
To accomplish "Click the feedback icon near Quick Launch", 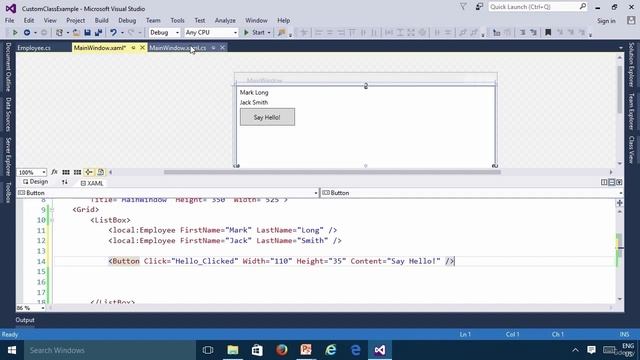I will click(479, 7).
